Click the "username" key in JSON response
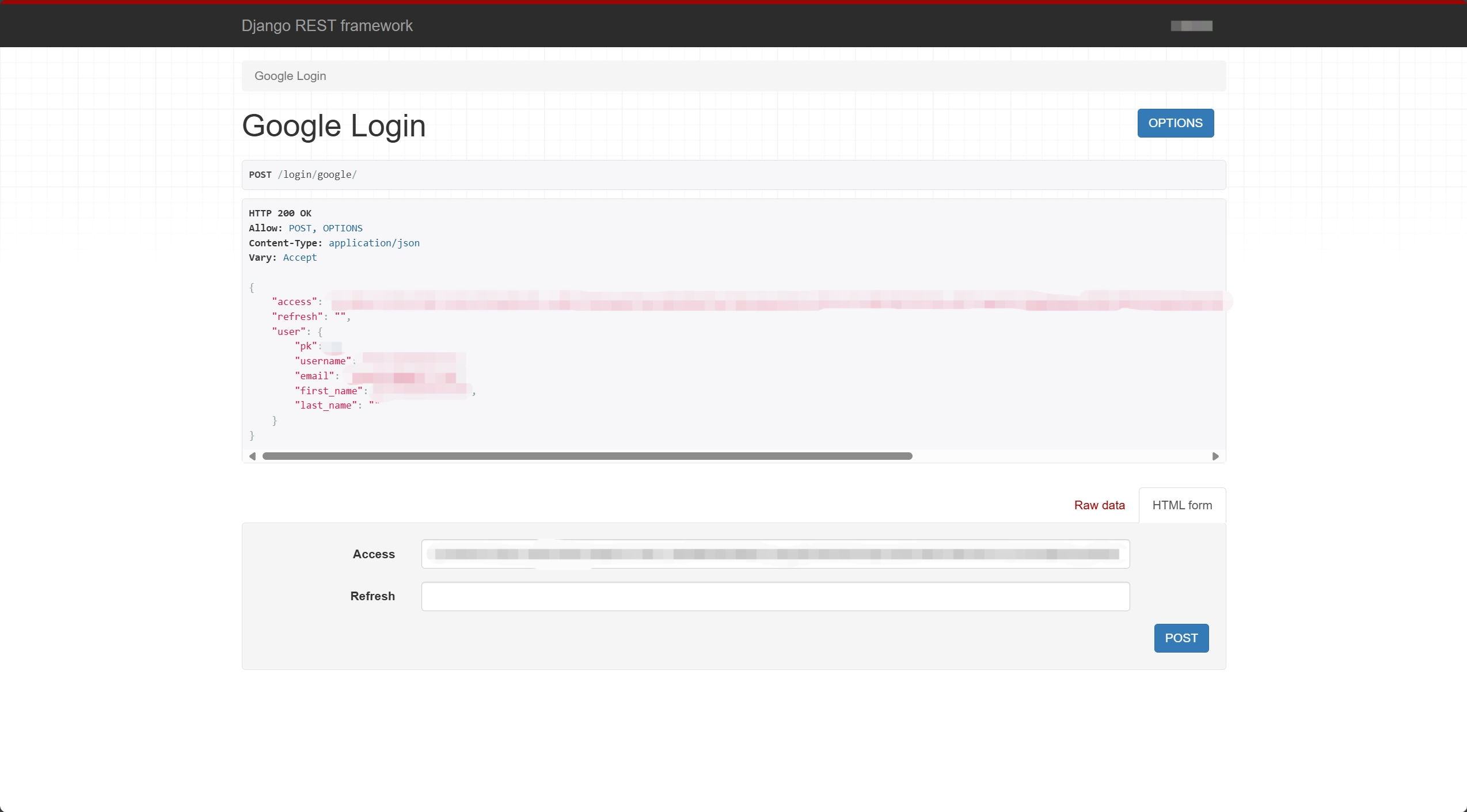 coord(323,361)
